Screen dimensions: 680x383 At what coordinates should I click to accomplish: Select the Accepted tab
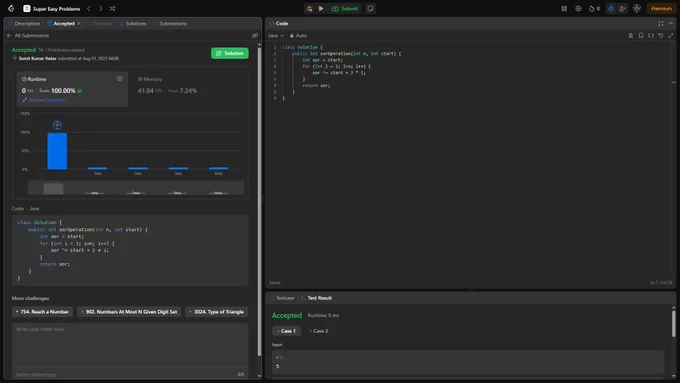point(61,23)
